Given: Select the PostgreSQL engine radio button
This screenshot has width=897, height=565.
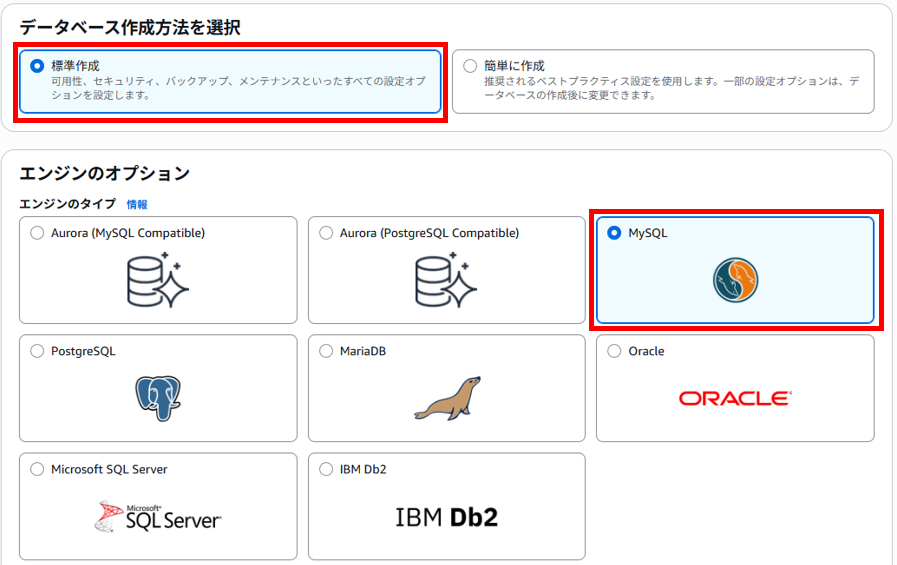Looking at the screenshot, I should (x=37, y=351).
